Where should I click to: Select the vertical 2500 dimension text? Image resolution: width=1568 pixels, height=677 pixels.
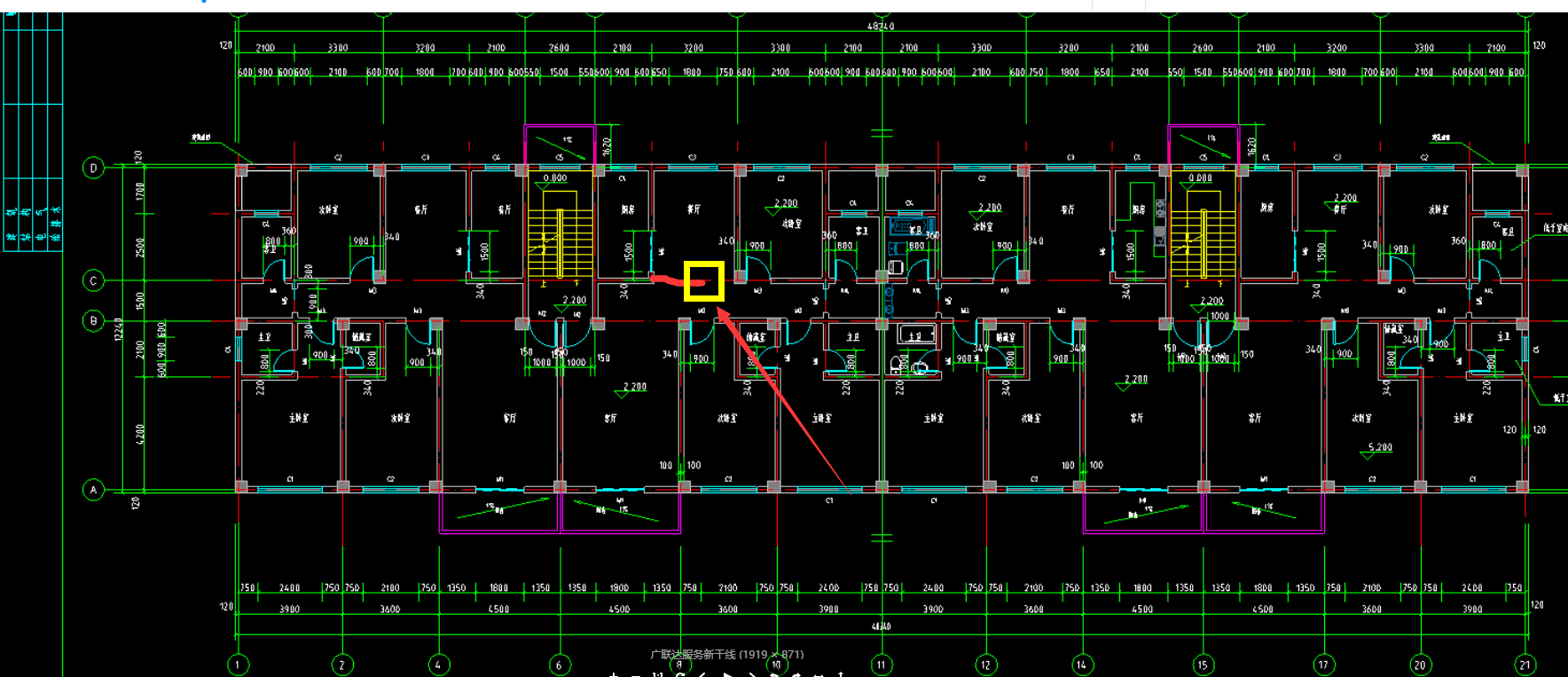point(140,248)
